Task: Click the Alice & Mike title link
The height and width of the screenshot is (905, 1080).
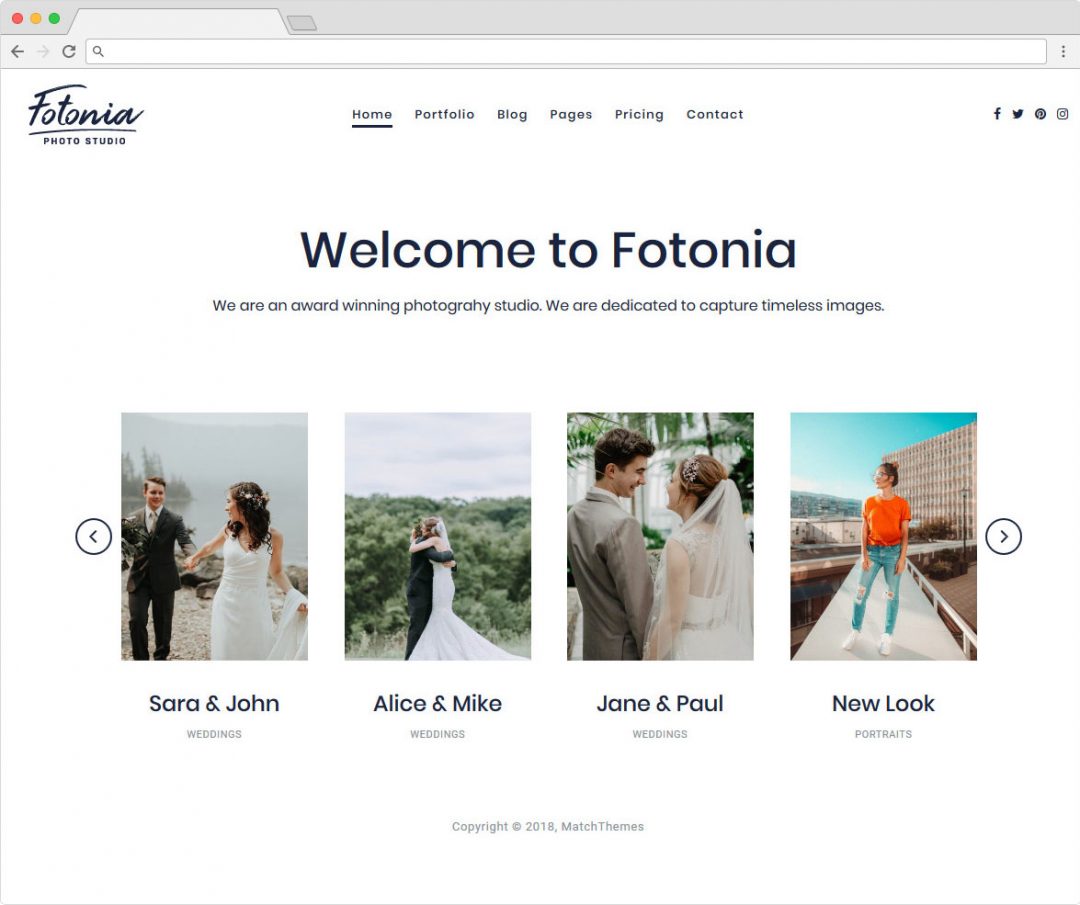Action: 437,703
